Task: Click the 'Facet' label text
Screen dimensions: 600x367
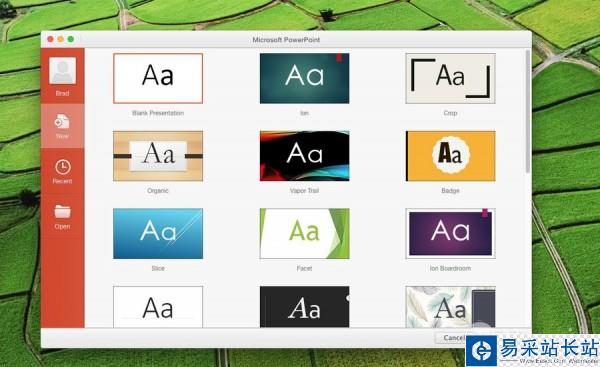Action: pos(304,268)
